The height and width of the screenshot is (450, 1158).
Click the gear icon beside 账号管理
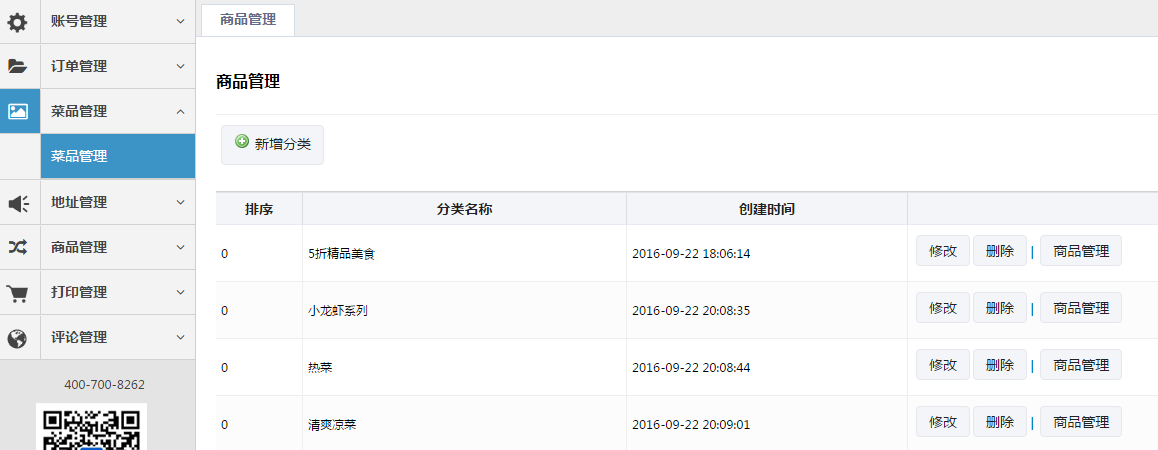17,22
